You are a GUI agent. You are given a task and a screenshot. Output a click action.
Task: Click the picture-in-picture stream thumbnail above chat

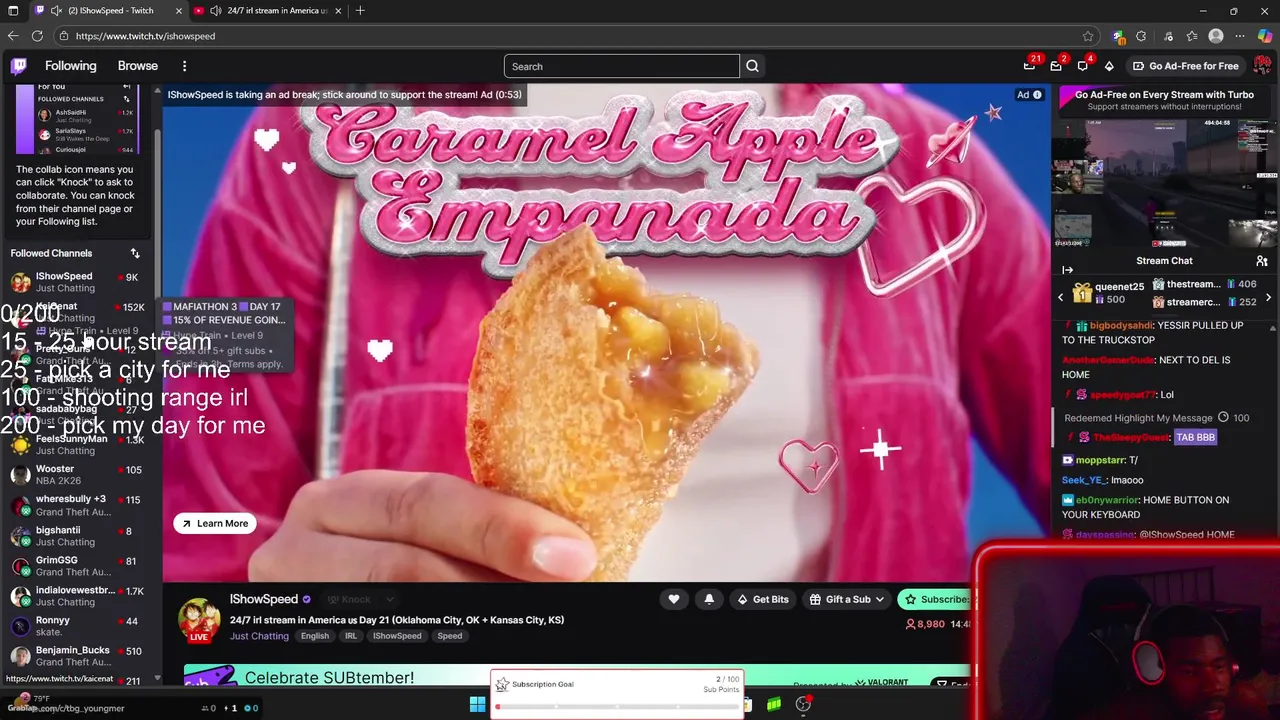click(1165, 183)
